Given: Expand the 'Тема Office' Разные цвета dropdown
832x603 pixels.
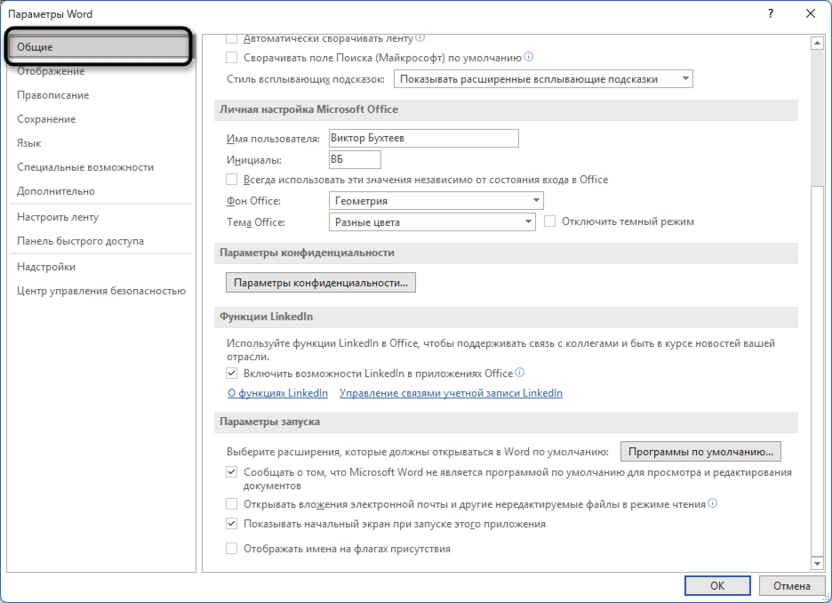Looking at the screenshot, I should point(432,222).
